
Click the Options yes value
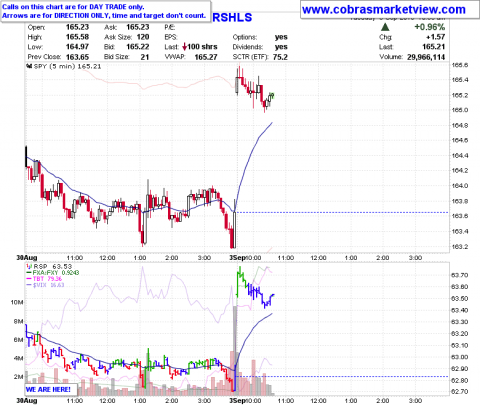pos(281,37)
